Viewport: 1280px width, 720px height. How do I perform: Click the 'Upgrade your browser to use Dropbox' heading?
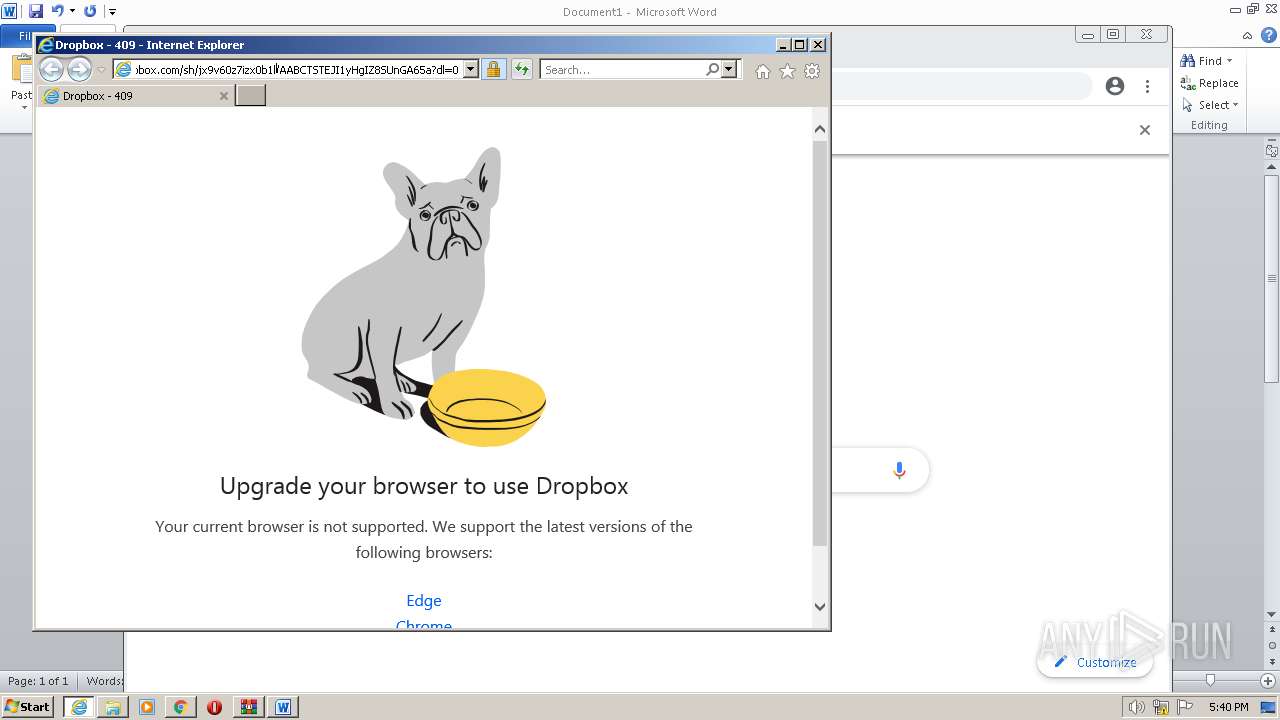424,486
